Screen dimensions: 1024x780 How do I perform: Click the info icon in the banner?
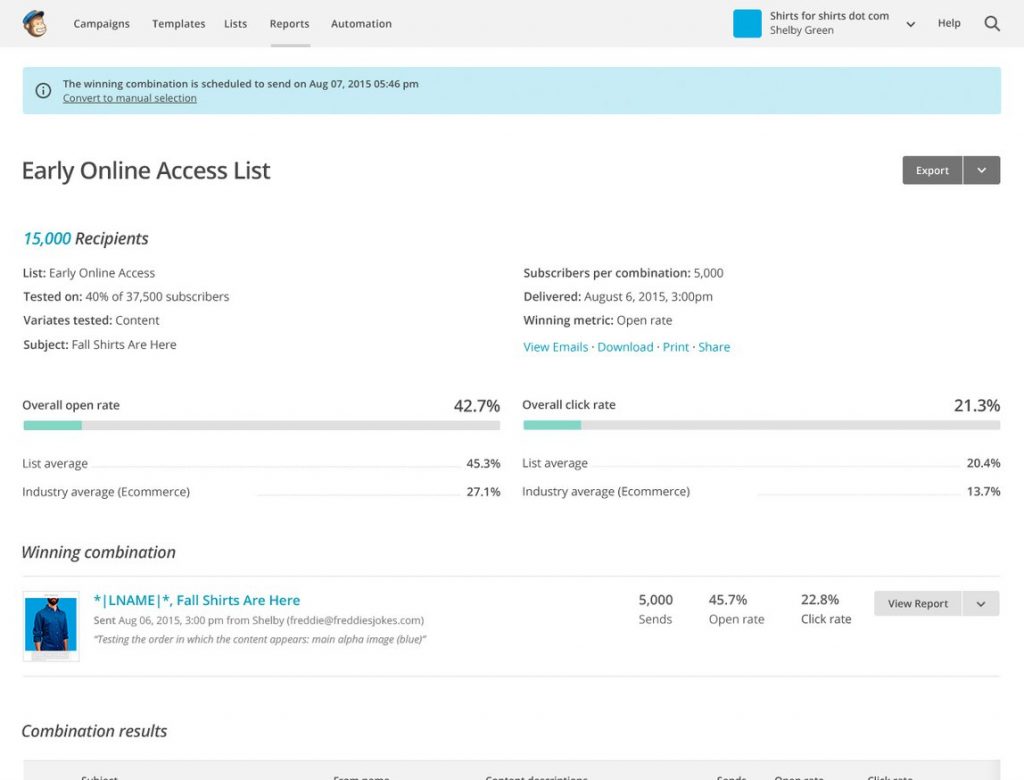point(43,91)
